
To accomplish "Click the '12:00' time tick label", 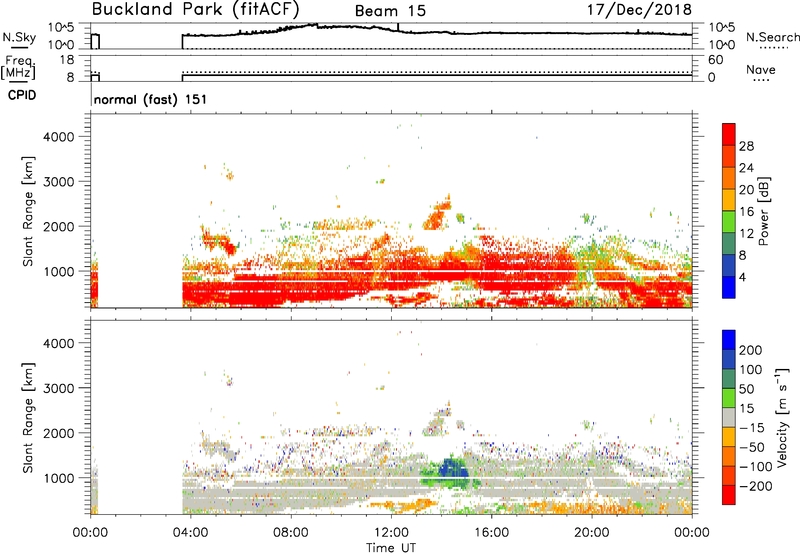I will [x=391, y=533].
